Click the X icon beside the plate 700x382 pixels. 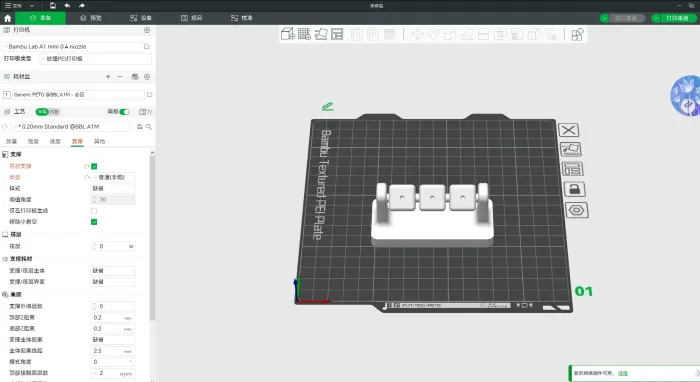pos(568,130)
